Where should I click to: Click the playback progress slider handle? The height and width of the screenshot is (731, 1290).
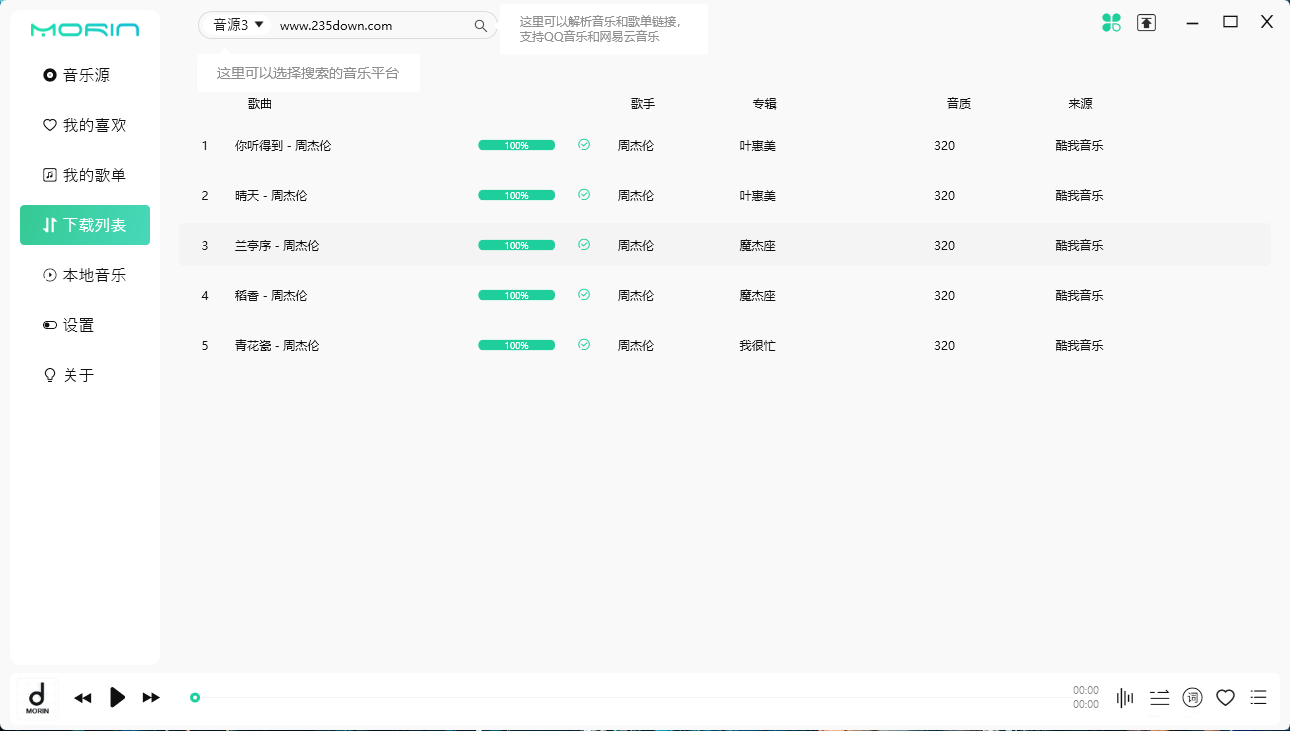click(x=195, y=698)
